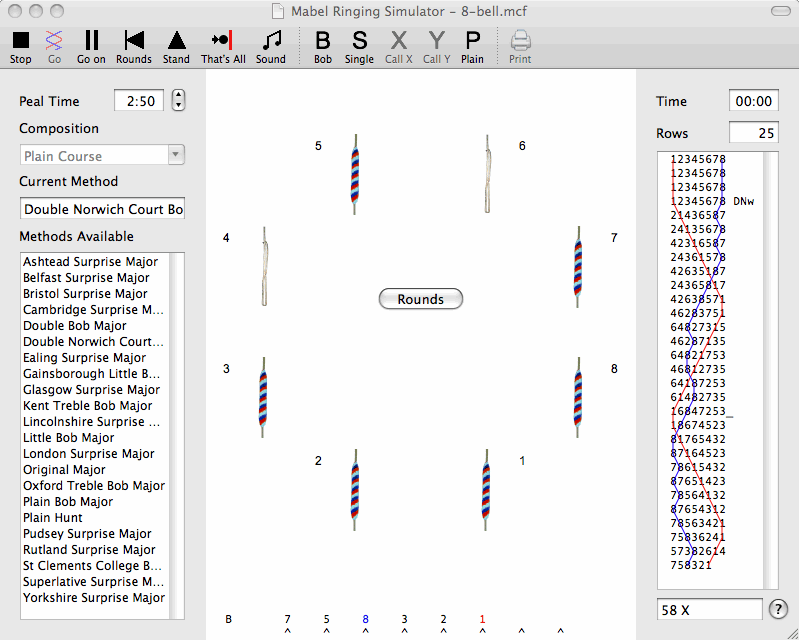Open the Plain Course composition dropdown
This screenshot has height=640, width=799.
102,155
